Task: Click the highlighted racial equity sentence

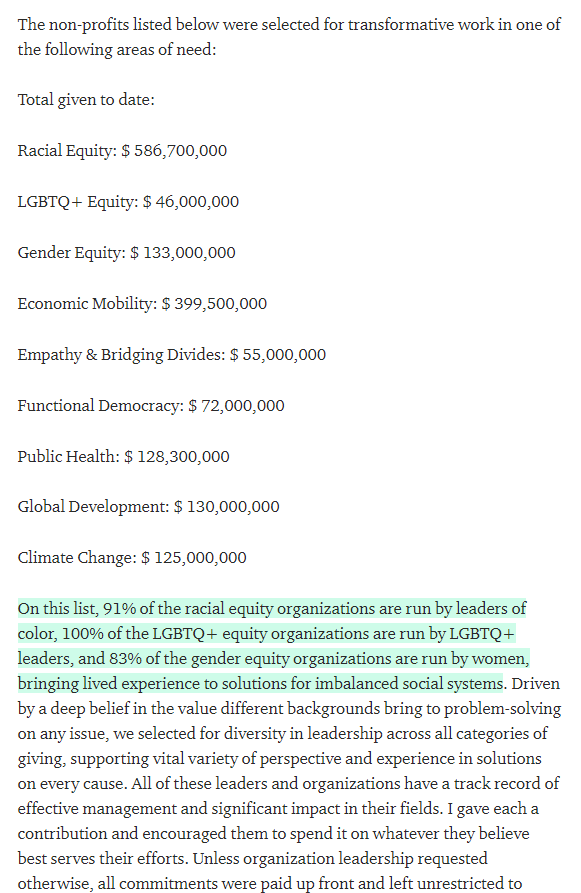Action: 273,646
